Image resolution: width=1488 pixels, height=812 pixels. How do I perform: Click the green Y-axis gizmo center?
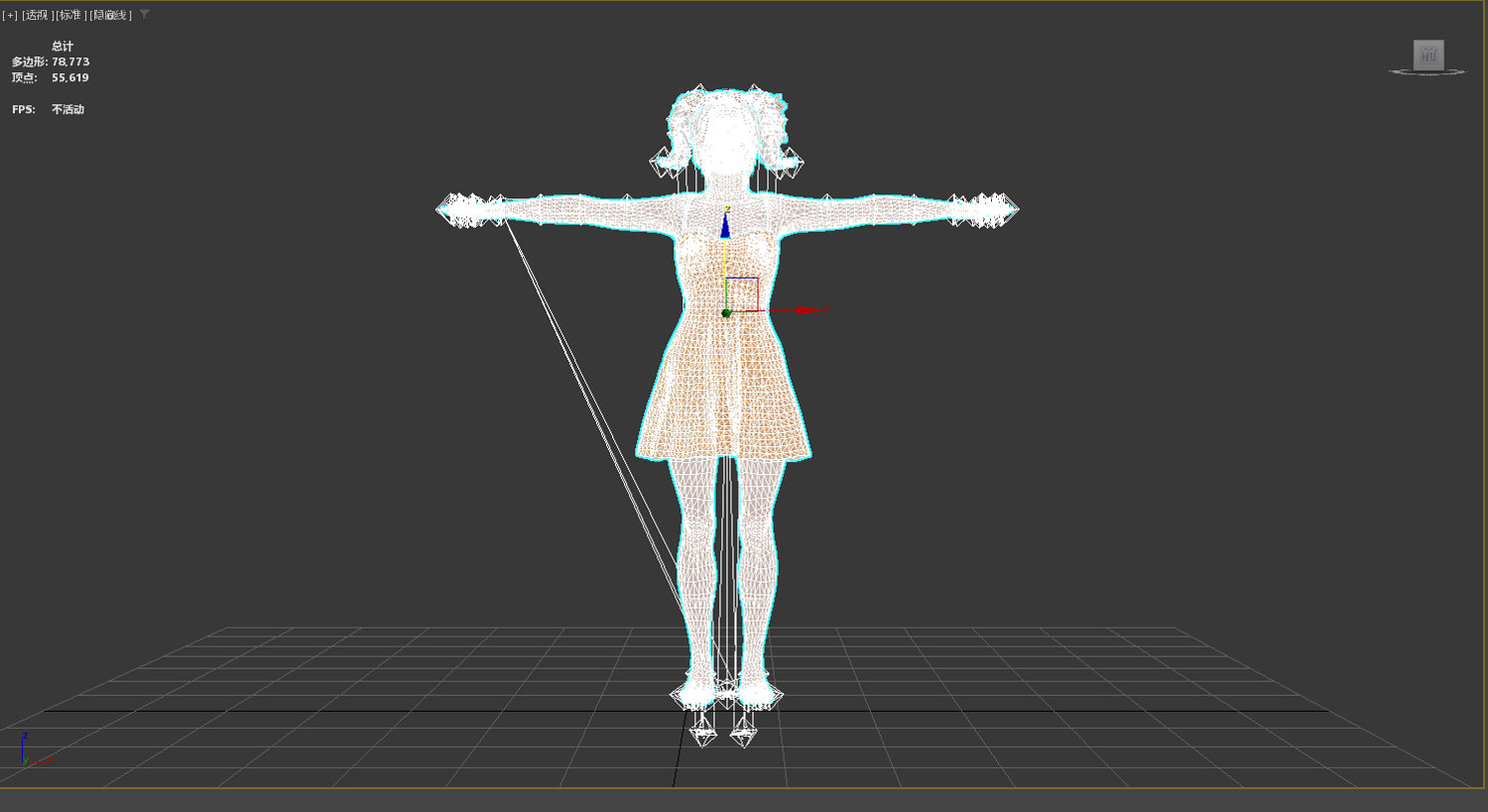(725, 313)
